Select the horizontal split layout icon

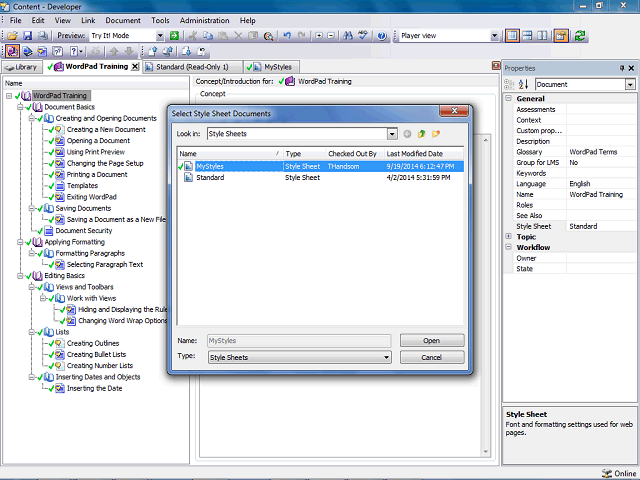pyautogui.click(x=527, y=36)
